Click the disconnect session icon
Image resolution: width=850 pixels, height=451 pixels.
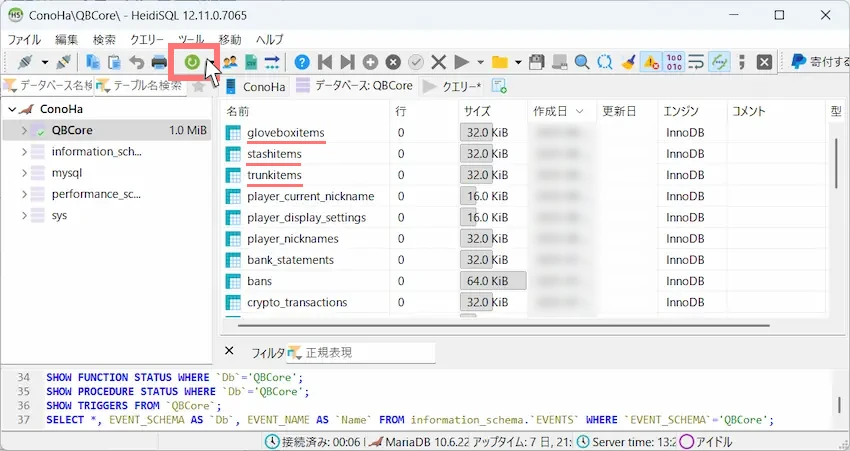pos(63,62)
